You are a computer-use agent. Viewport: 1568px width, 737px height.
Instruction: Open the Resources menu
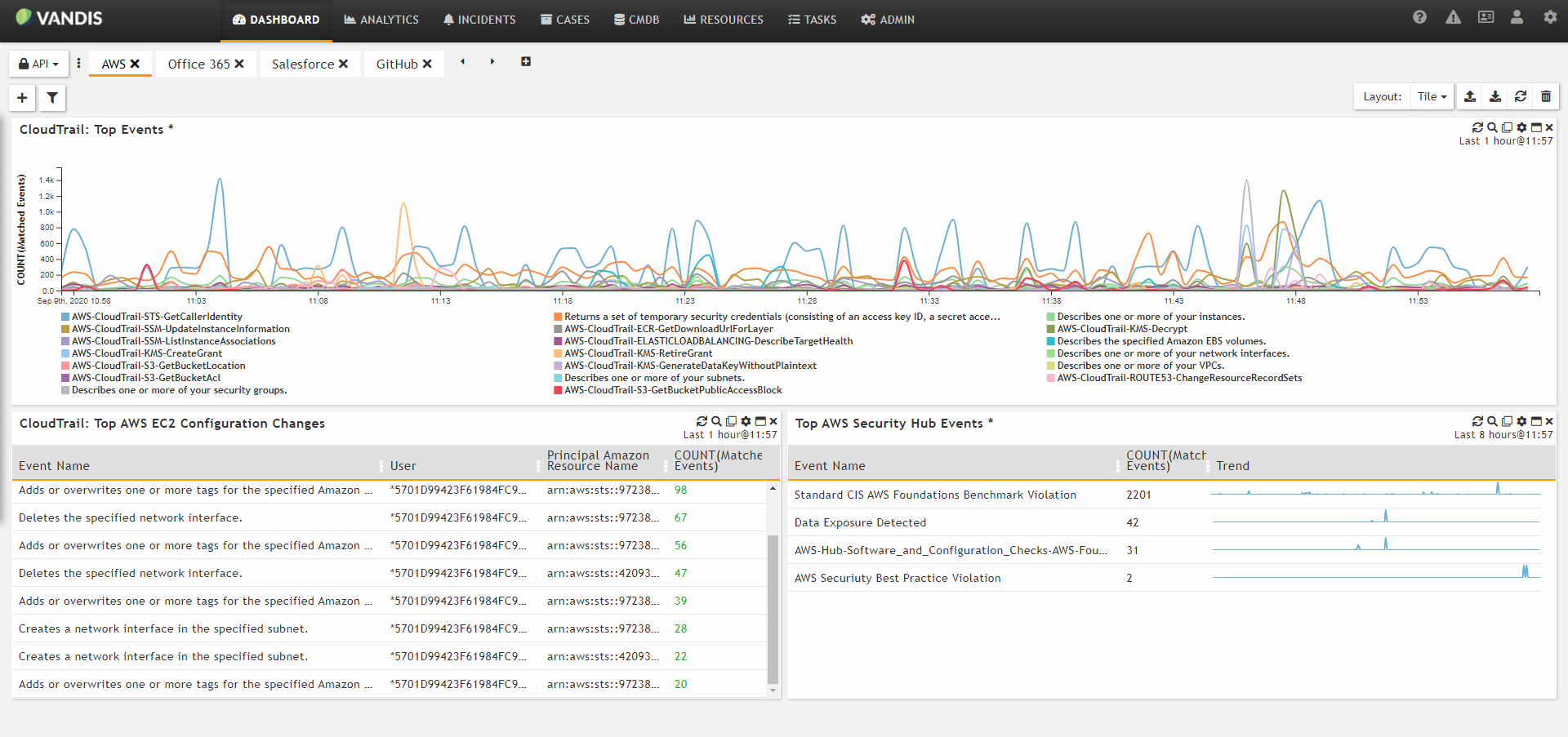click(x=724, y=20)
